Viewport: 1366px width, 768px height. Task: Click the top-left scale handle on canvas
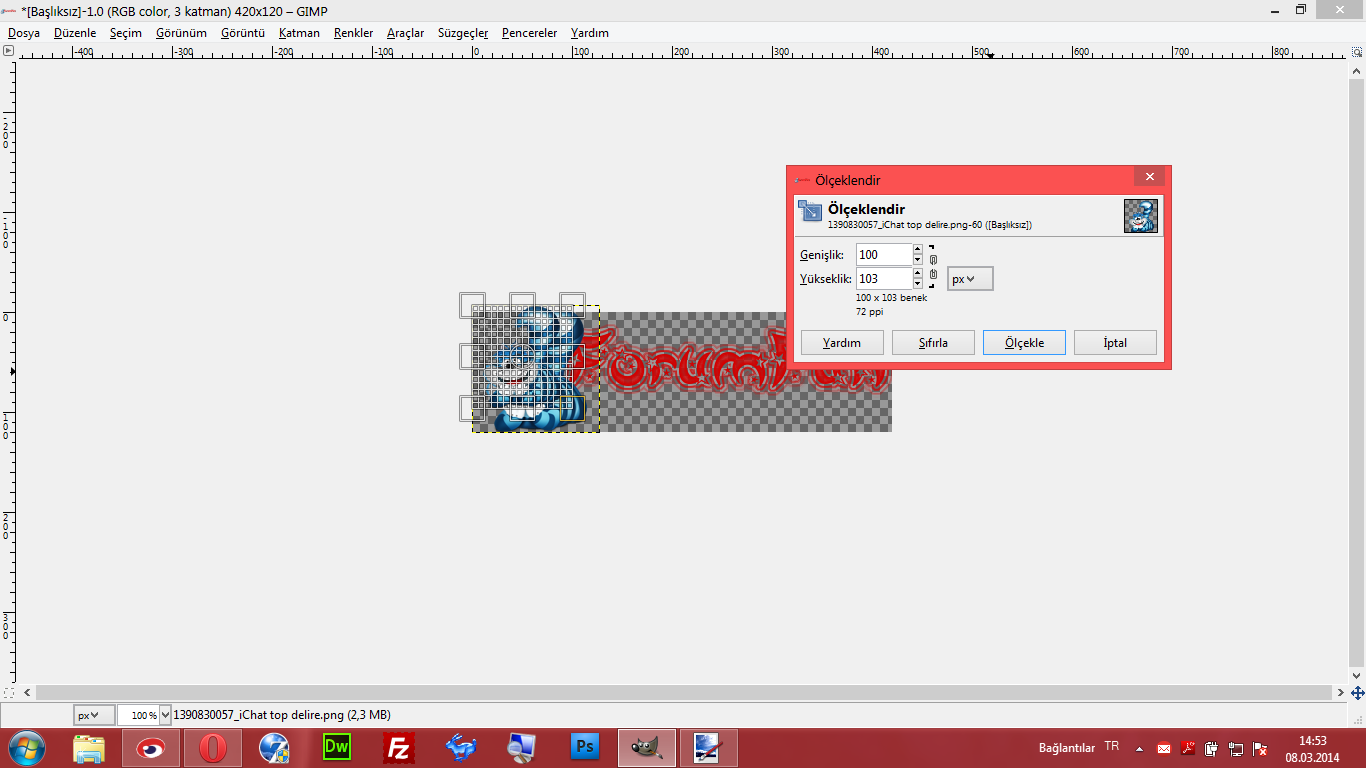tap(472, 305)
